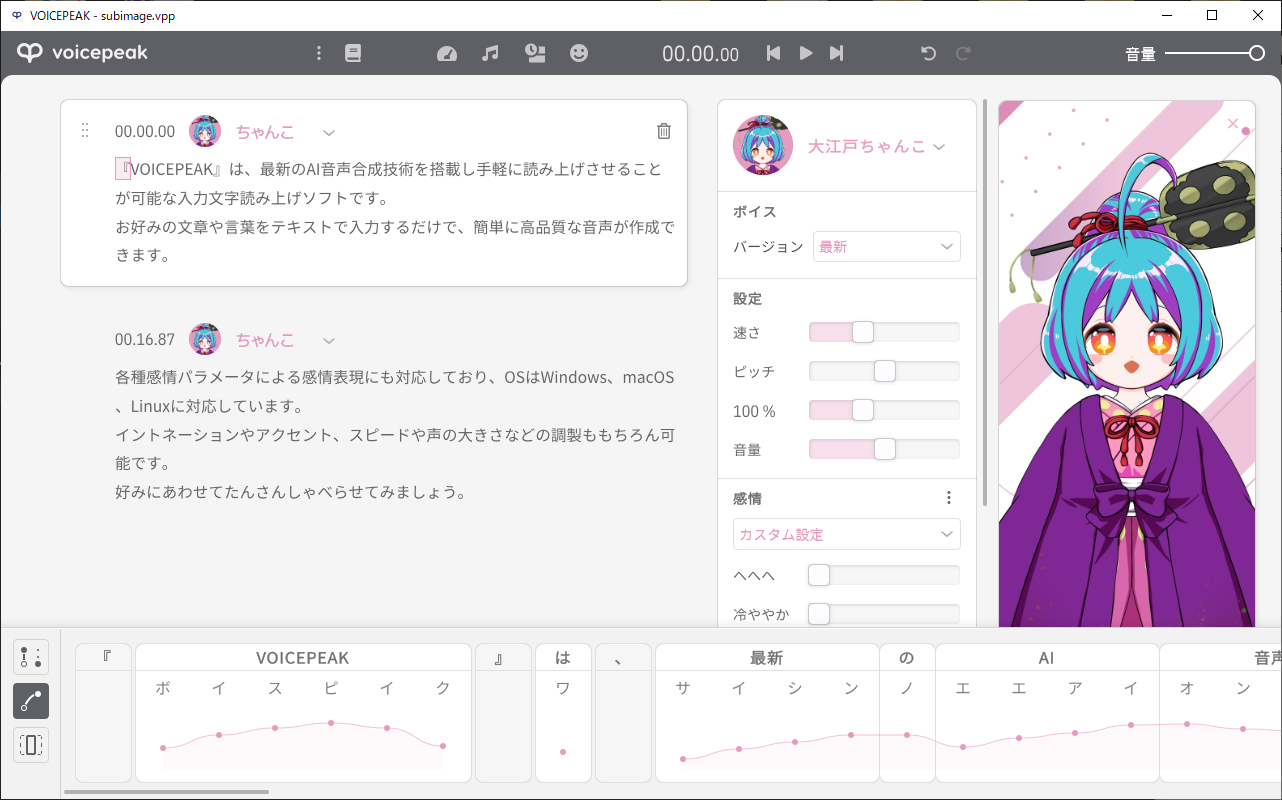Close the character image panel
1282x800 pixels.
tap(1233, 124)
